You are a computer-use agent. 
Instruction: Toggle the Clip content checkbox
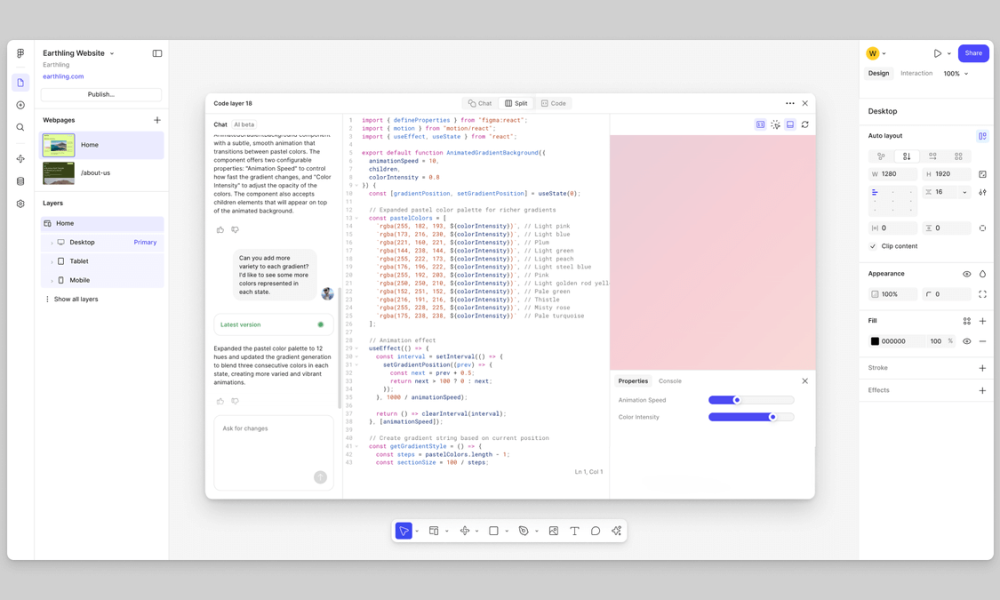pyautogui.click(x=873, y=246)
